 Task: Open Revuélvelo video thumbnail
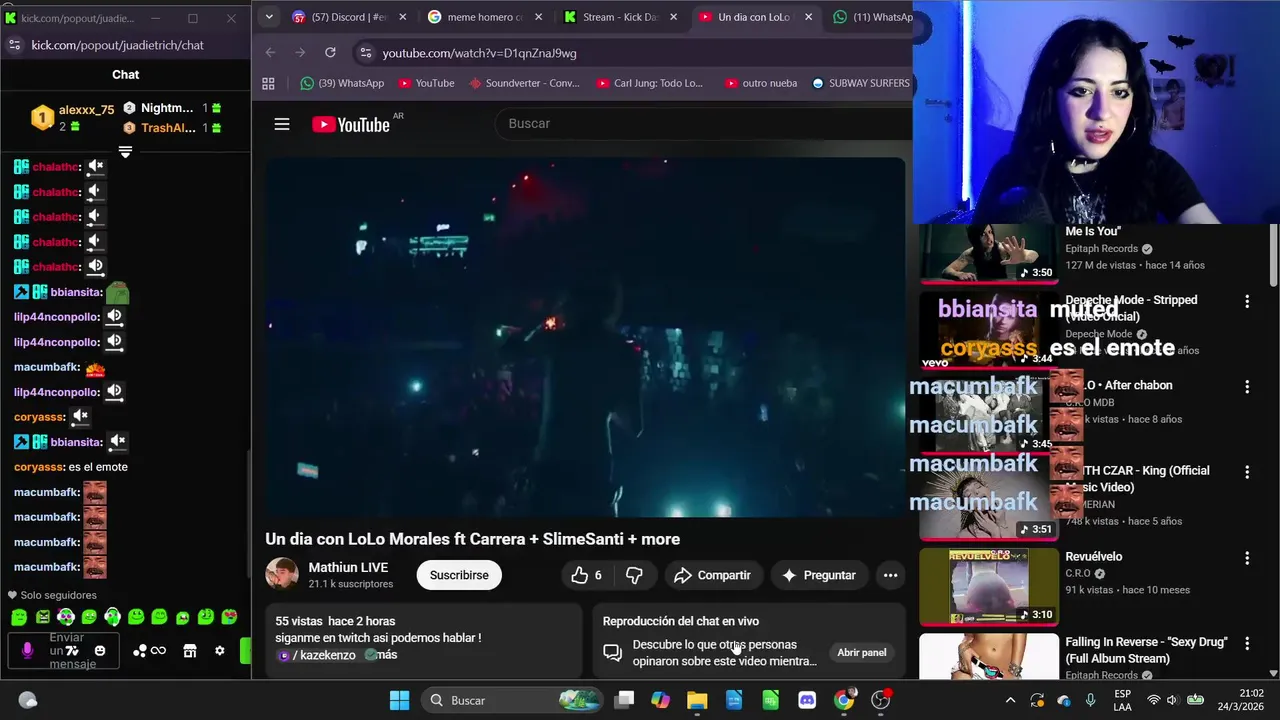(x=988, y=586)
